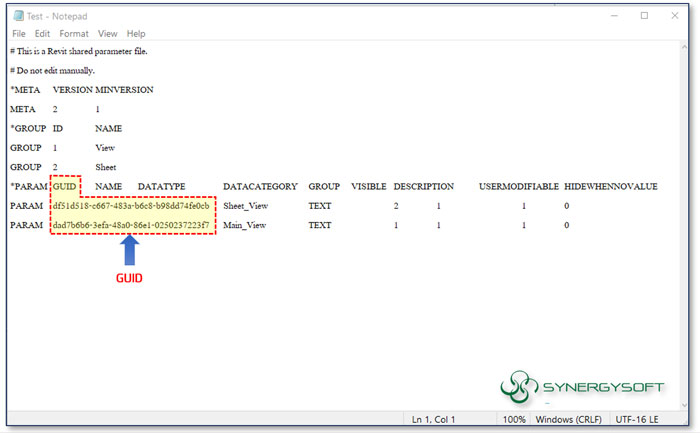Image resolution: width=700 pixels, height=433 pixels.
Task: Click the scrollbar up arrow
Action: pyautogui.click(x=684, y=46)
